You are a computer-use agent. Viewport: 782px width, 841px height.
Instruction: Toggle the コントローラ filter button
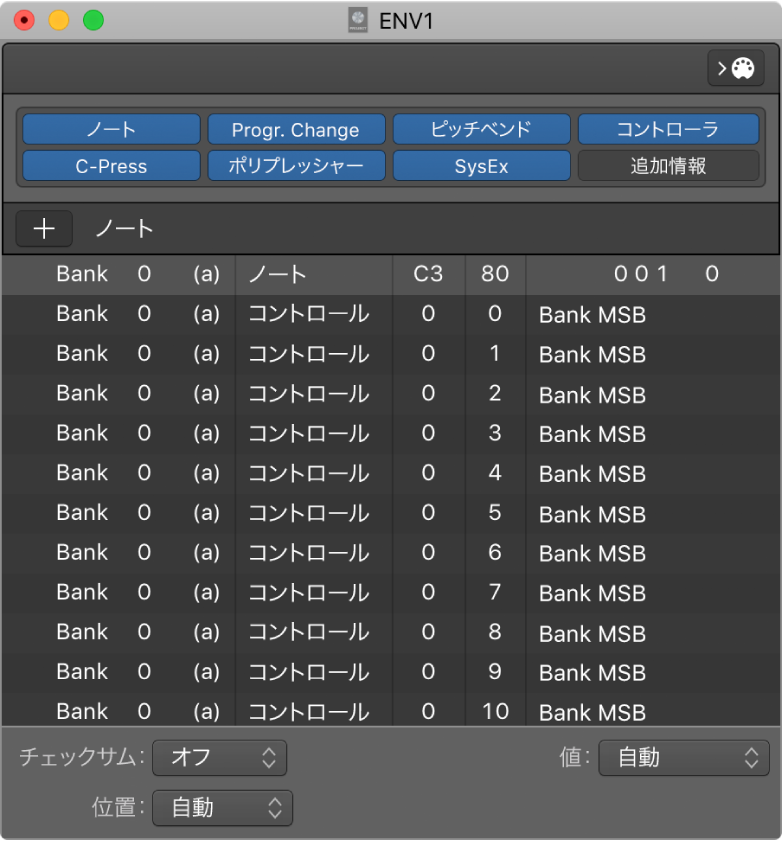pos(668,129)
